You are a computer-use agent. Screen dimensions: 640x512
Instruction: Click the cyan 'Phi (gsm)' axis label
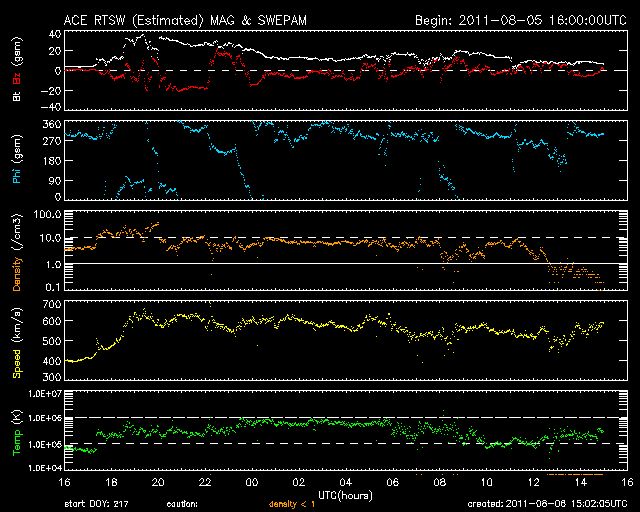(x=17, y=159)
